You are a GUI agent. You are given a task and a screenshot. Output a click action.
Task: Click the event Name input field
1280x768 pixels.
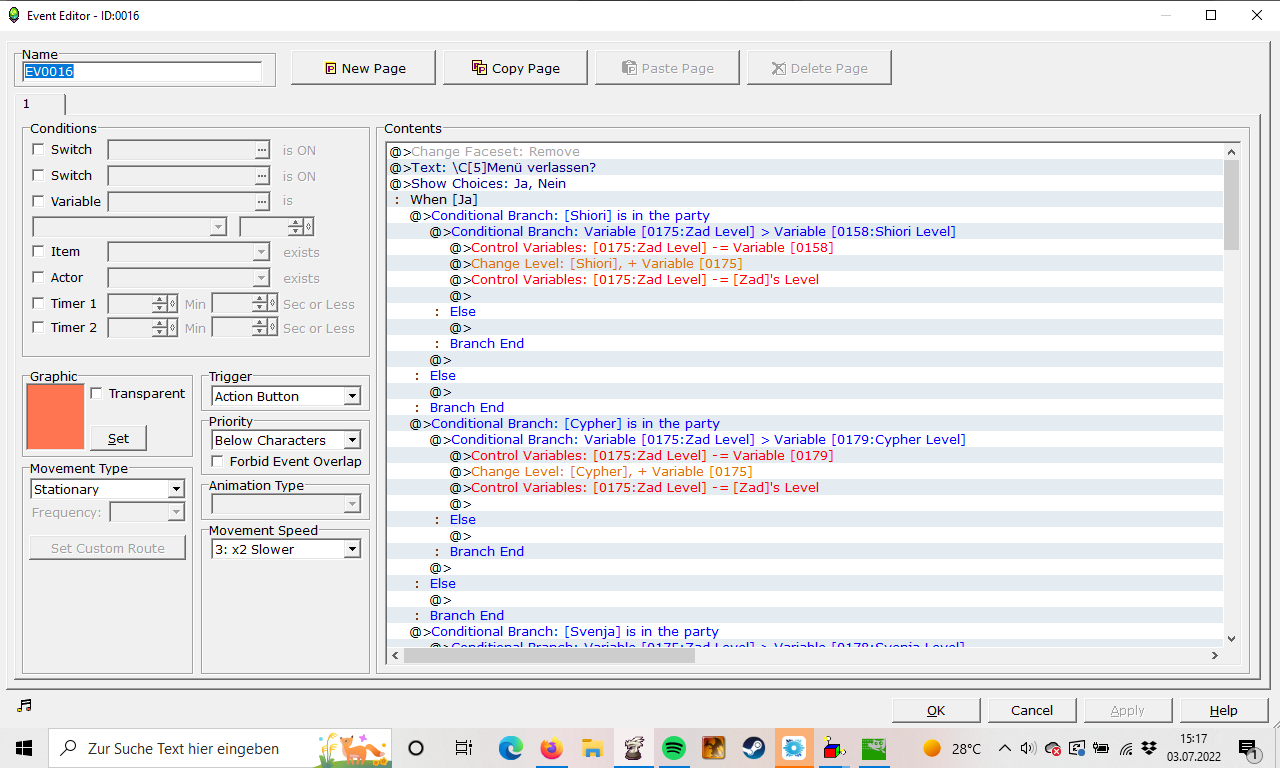[142, 72]
